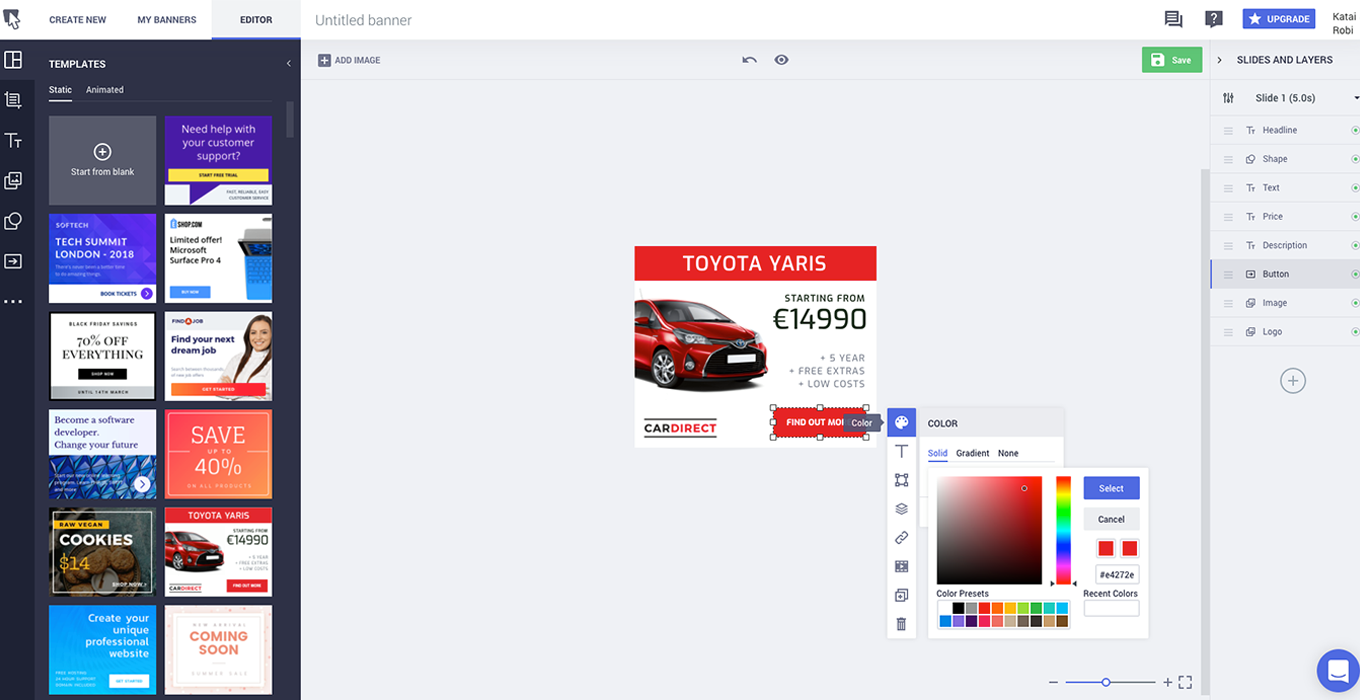Switch to the Gradient color tab

click(x=972, y=453)
